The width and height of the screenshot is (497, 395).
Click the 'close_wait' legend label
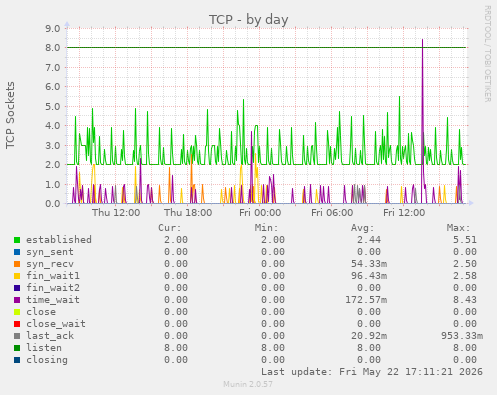pyautogui.click(x=56, y=324)
